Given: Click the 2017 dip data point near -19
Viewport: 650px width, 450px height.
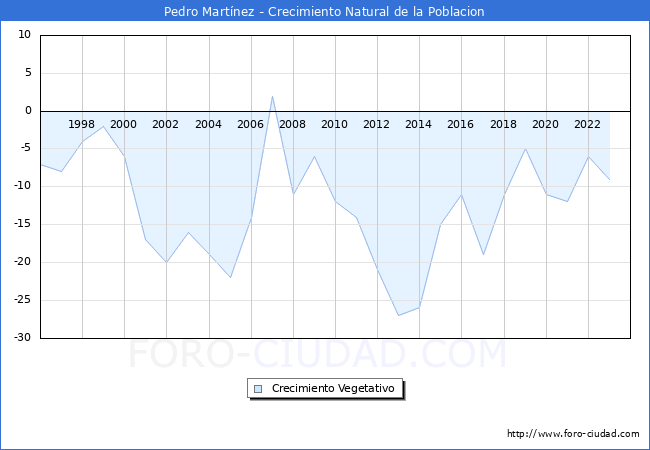Looking at the screenshot, I should 483,255.
